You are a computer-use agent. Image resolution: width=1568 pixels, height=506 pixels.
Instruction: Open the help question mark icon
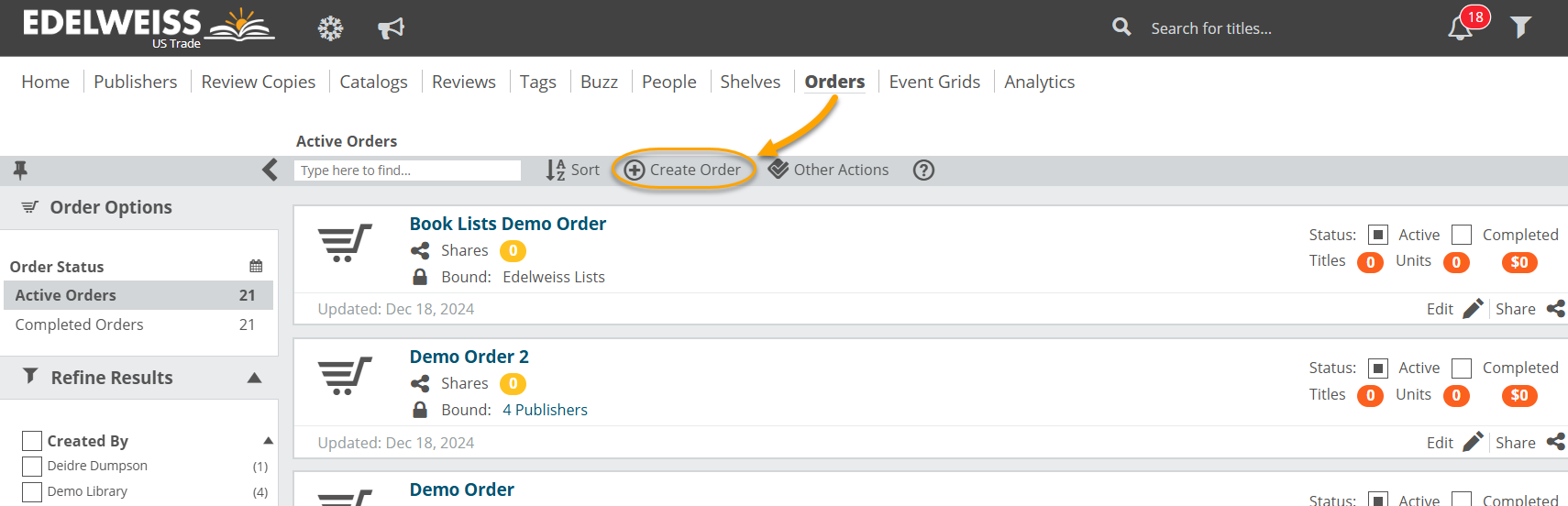tap(923, 170)
